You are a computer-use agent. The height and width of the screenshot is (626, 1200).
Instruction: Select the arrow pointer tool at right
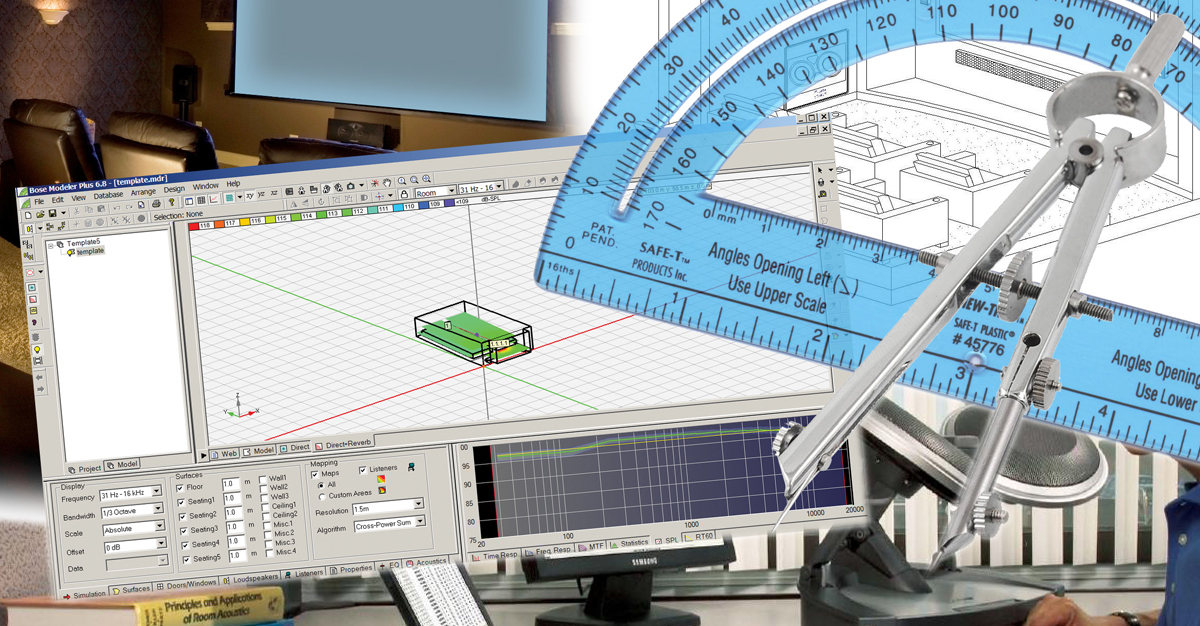(820, 171)
